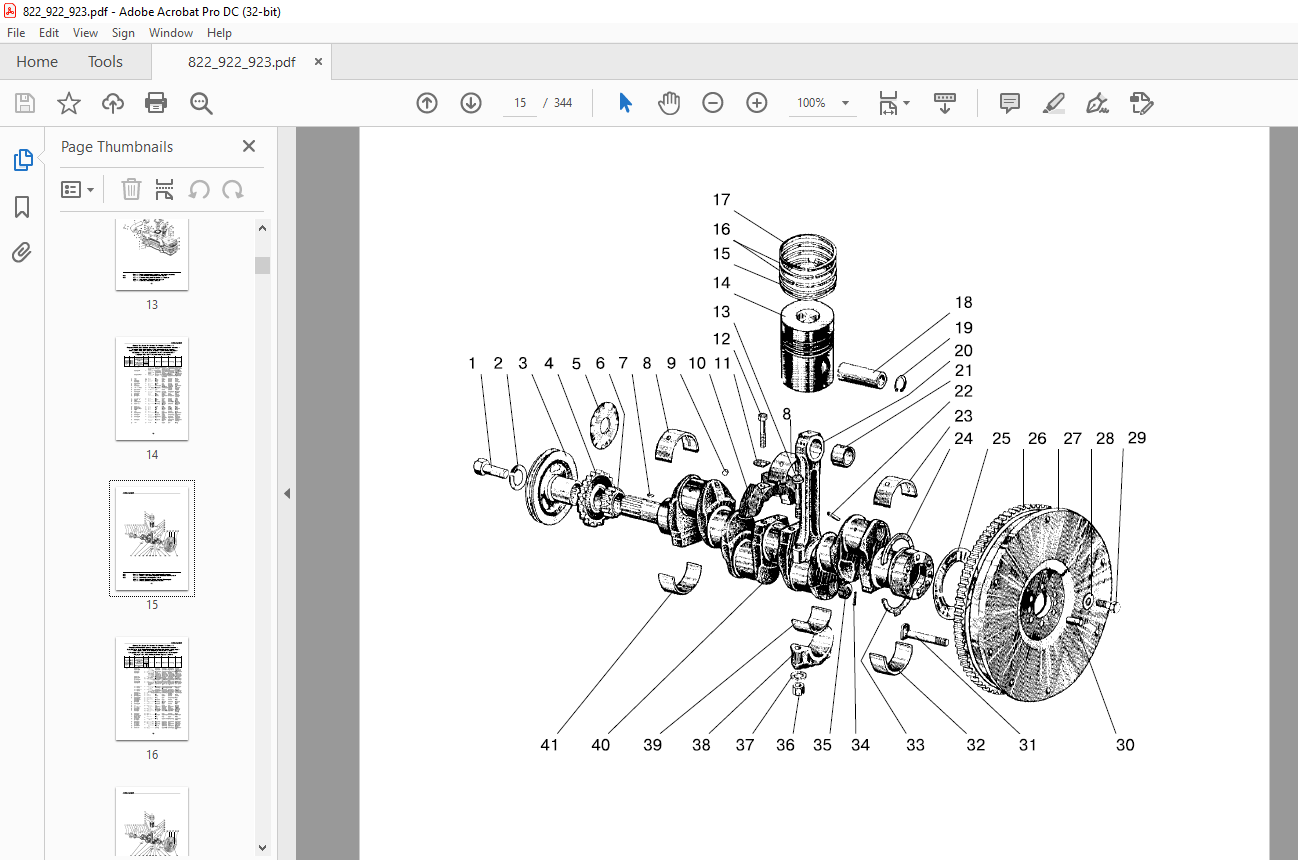Image resolution: width=1298 pixels, height=860 pixels.
Task: Select page 14 thumbnail
Action: click(152, 389)
